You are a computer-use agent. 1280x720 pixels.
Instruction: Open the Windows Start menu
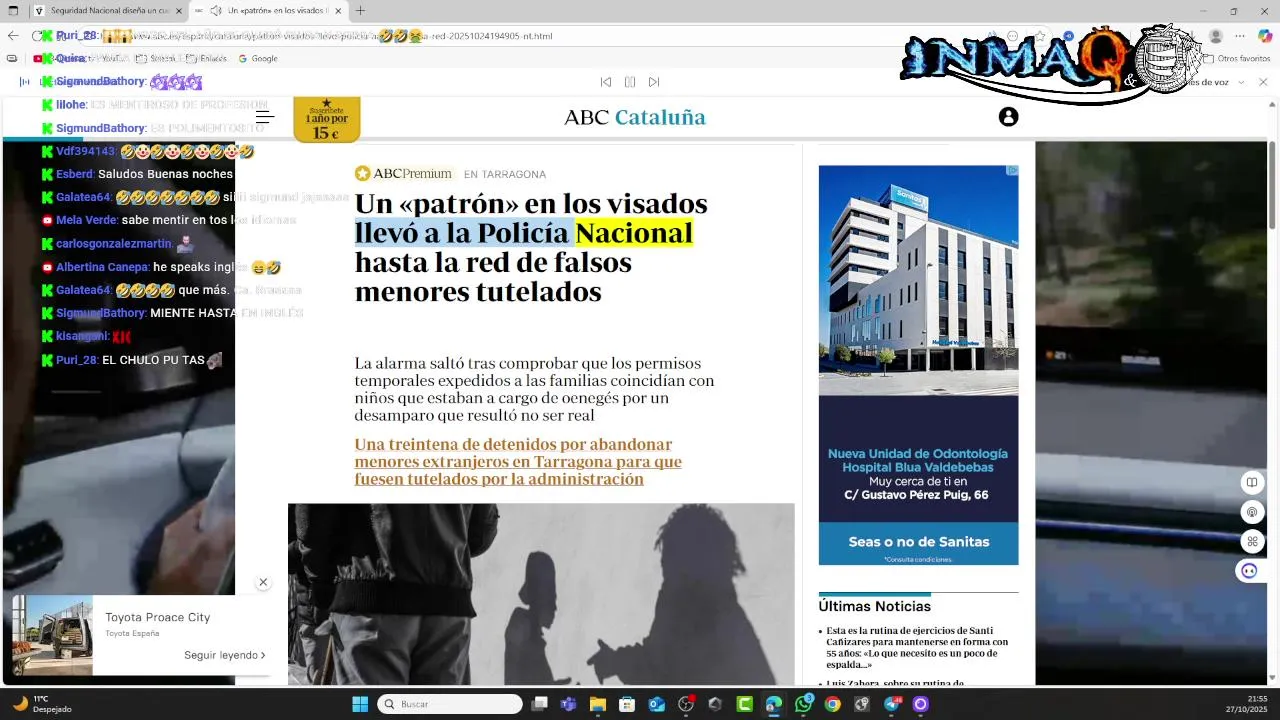360,704
